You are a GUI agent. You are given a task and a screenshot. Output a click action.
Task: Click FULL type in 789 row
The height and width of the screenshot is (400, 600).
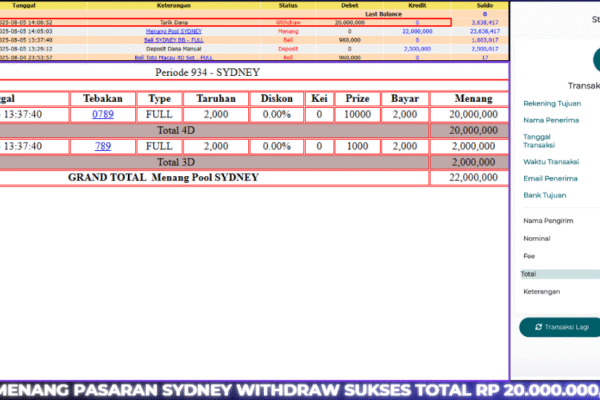click(x=159, y=146)
